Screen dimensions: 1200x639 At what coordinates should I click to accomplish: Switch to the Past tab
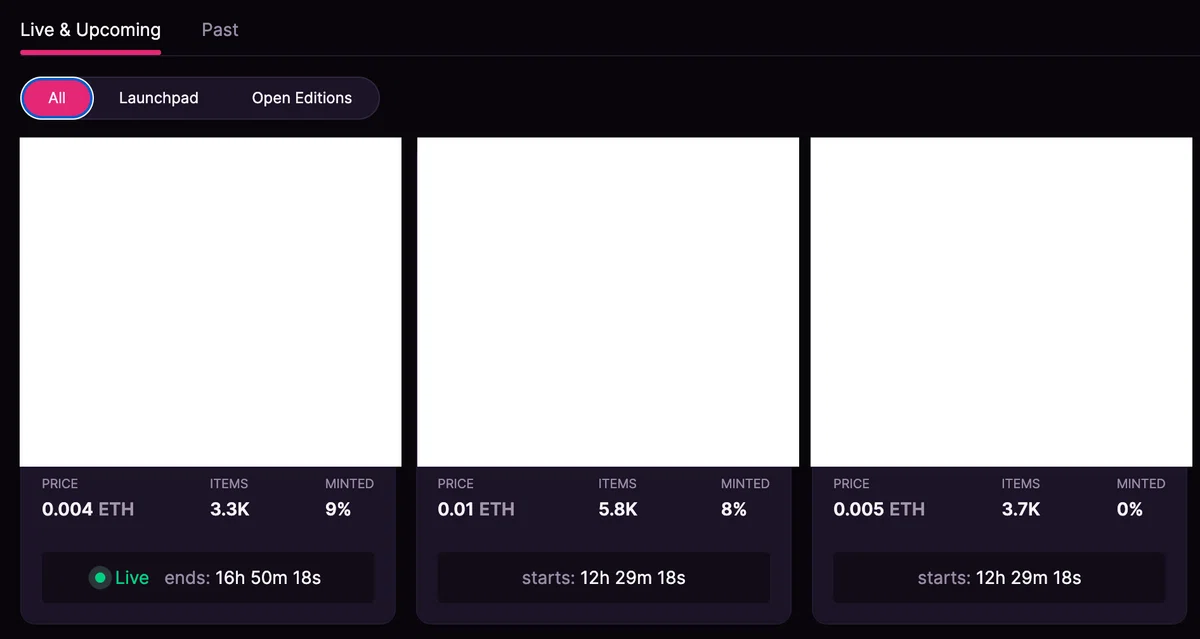click(220, 30)
